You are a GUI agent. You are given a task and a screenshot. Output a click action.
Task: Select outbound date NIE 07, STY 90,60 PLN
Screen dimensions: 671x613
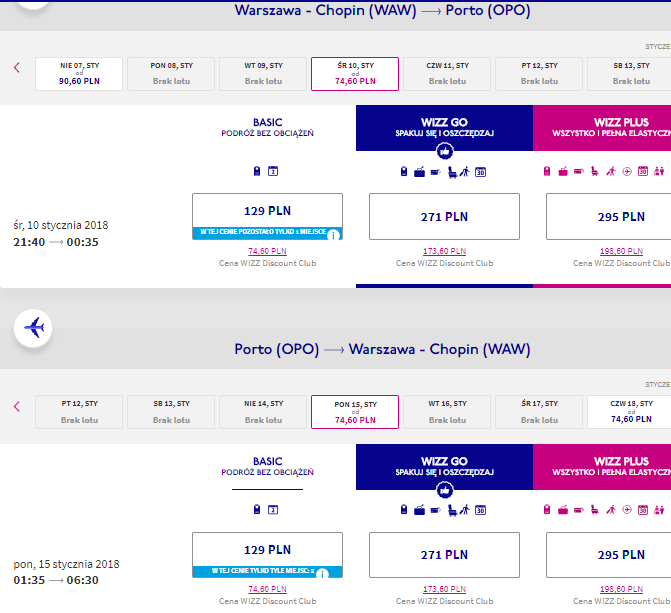[79, 74]
